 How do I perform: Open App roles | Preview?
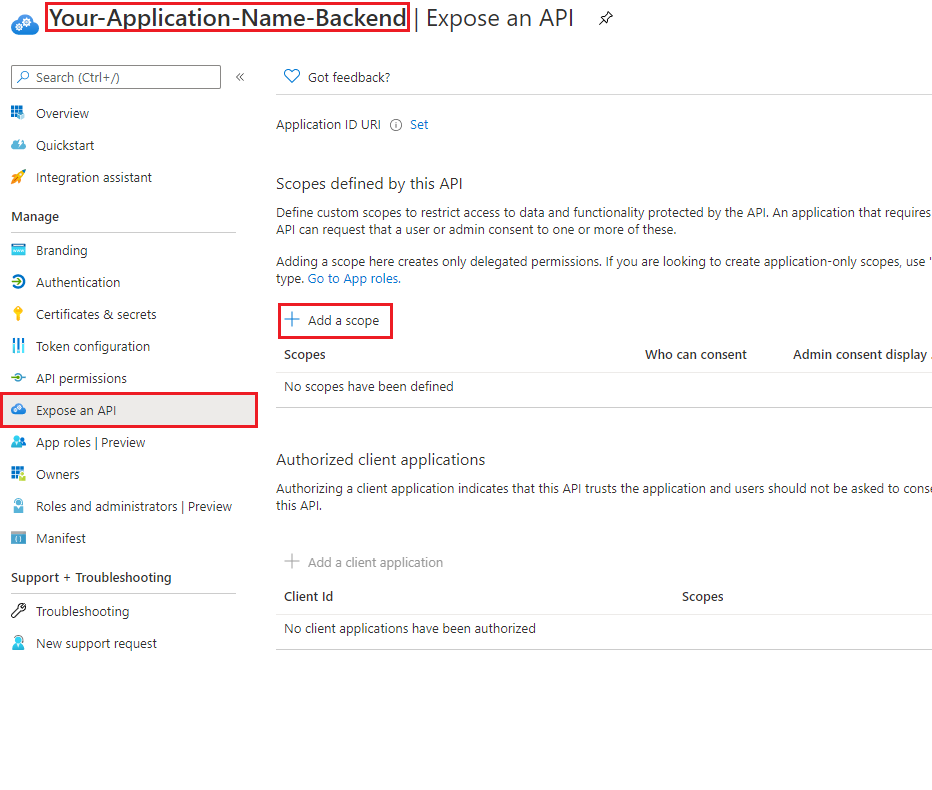(90, 443)
